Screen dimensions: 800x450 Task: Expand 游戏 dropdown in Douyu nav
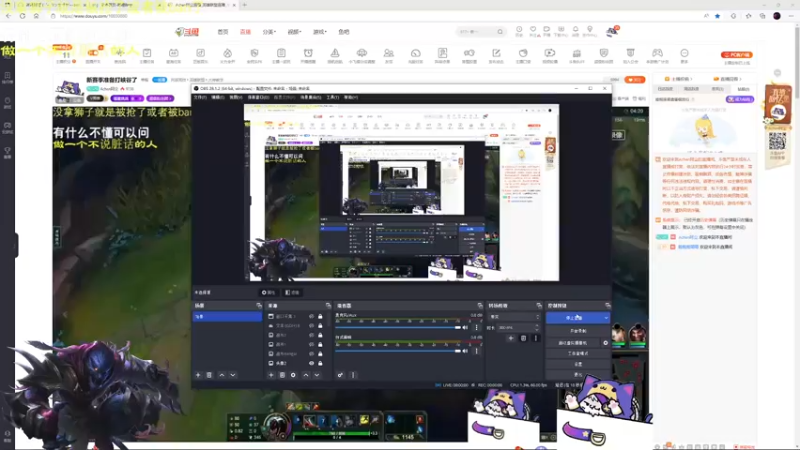(319, 32)
